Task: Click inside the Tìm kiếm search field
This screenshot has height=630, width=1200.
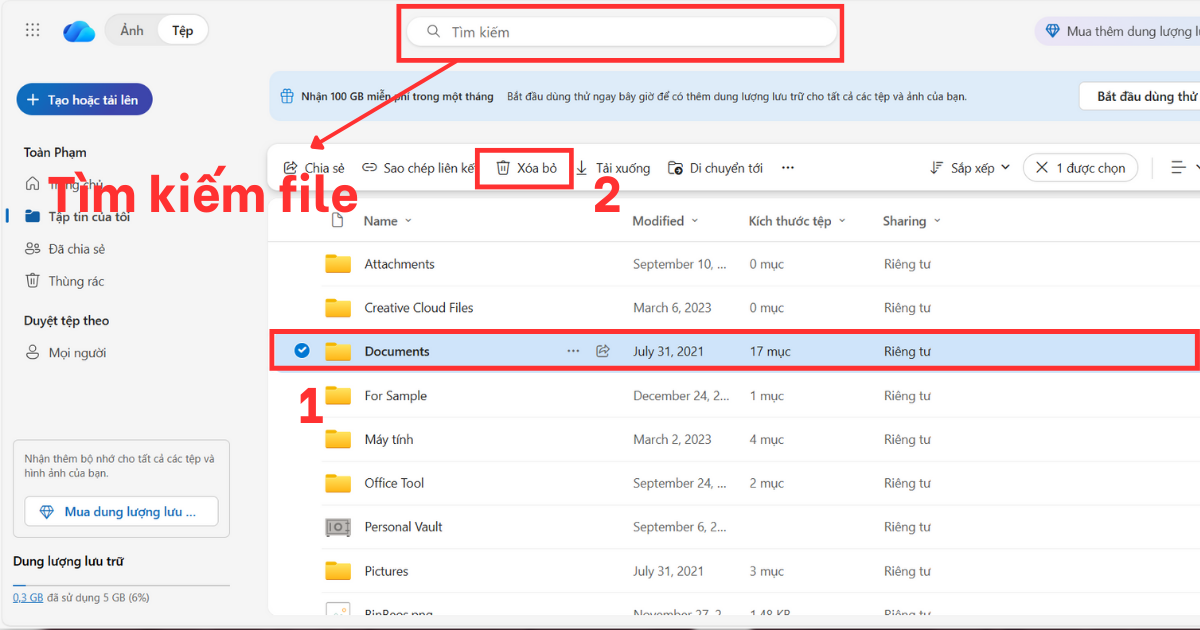Action: [620, 31]
